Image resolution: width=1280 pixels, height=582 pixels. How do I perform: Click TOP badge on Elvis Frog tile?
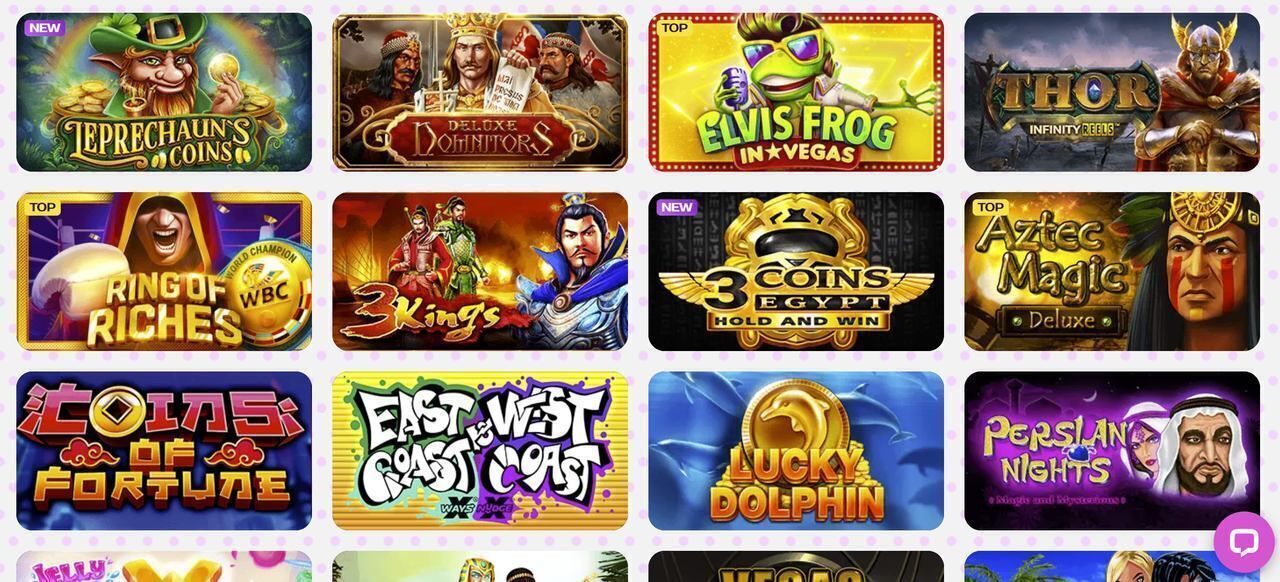pos(675,28)
